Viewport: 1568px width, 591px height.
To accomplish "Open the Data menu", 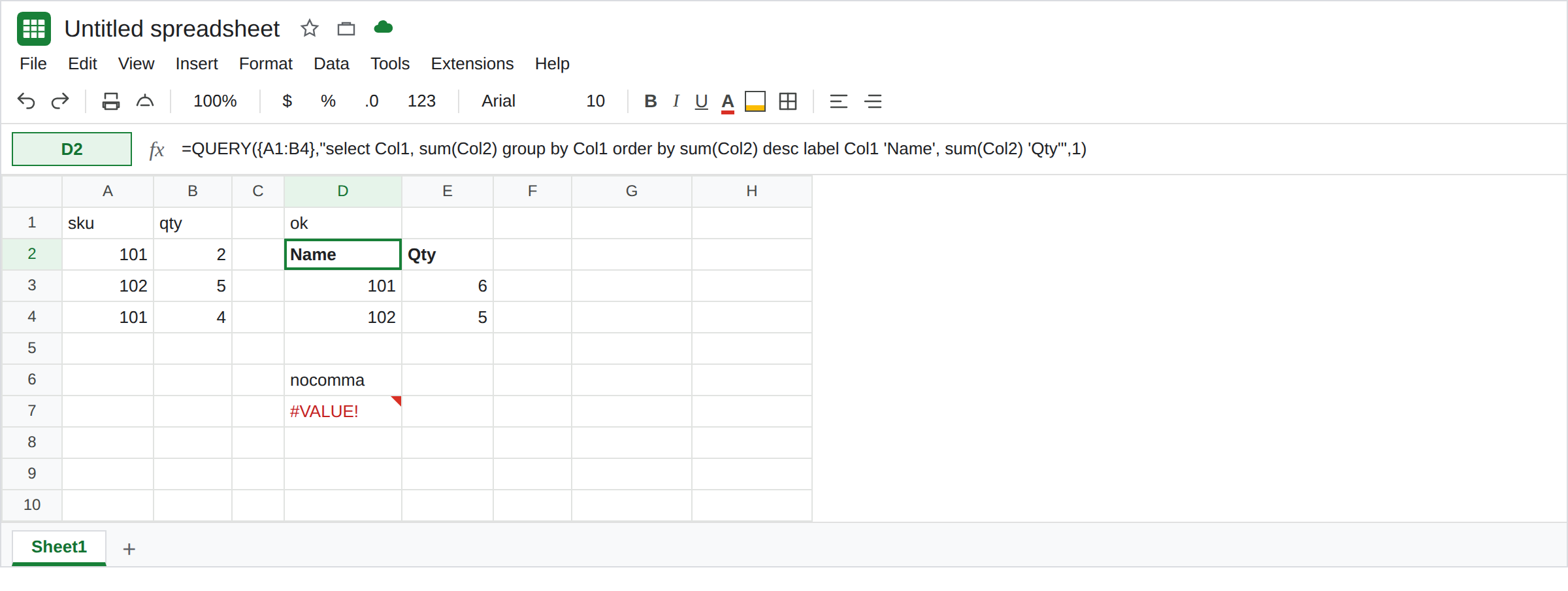I will [x=331, y=64].
